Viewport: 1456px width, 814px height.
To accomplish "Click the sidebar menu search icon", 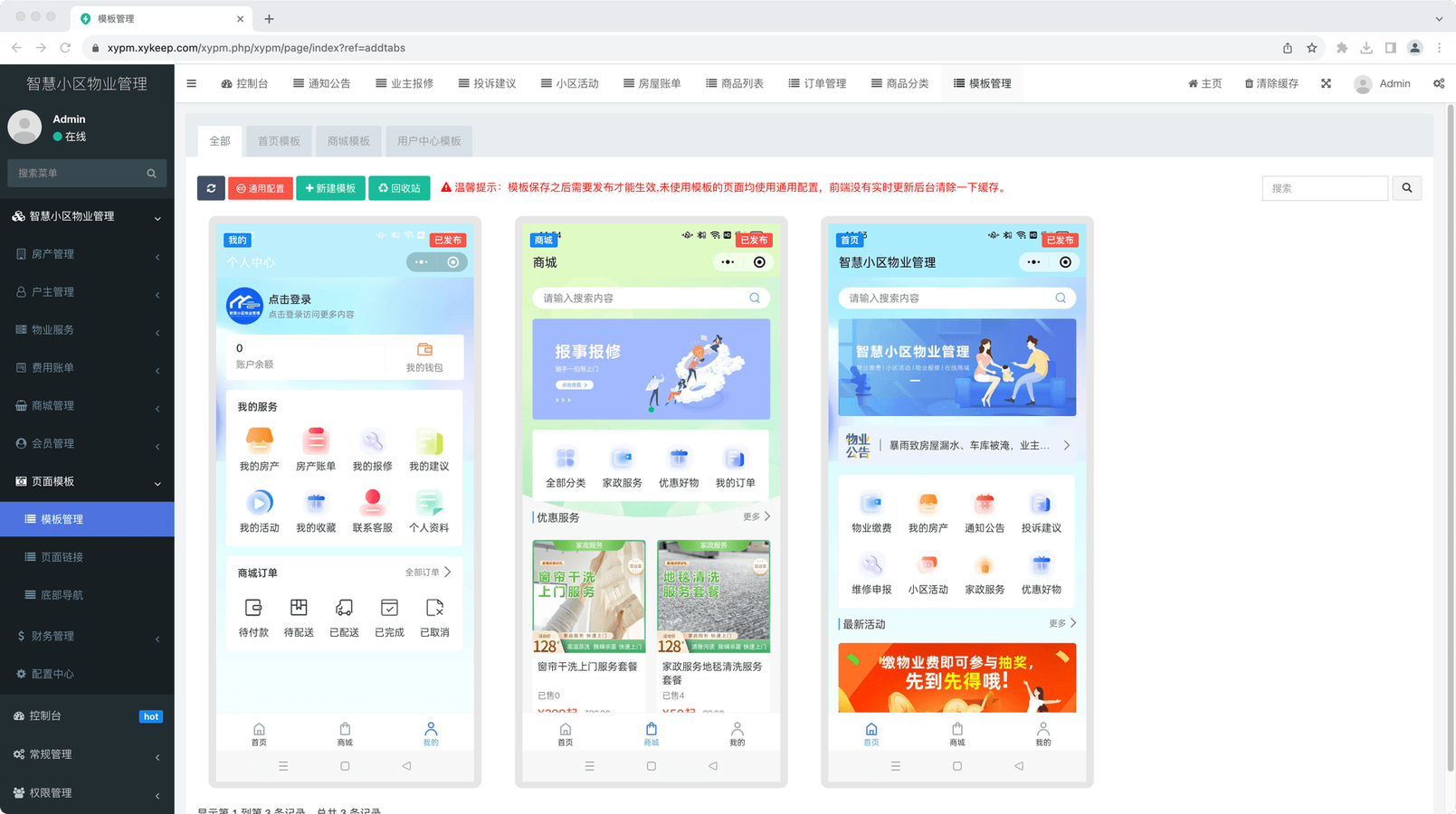I will [151, 174].
